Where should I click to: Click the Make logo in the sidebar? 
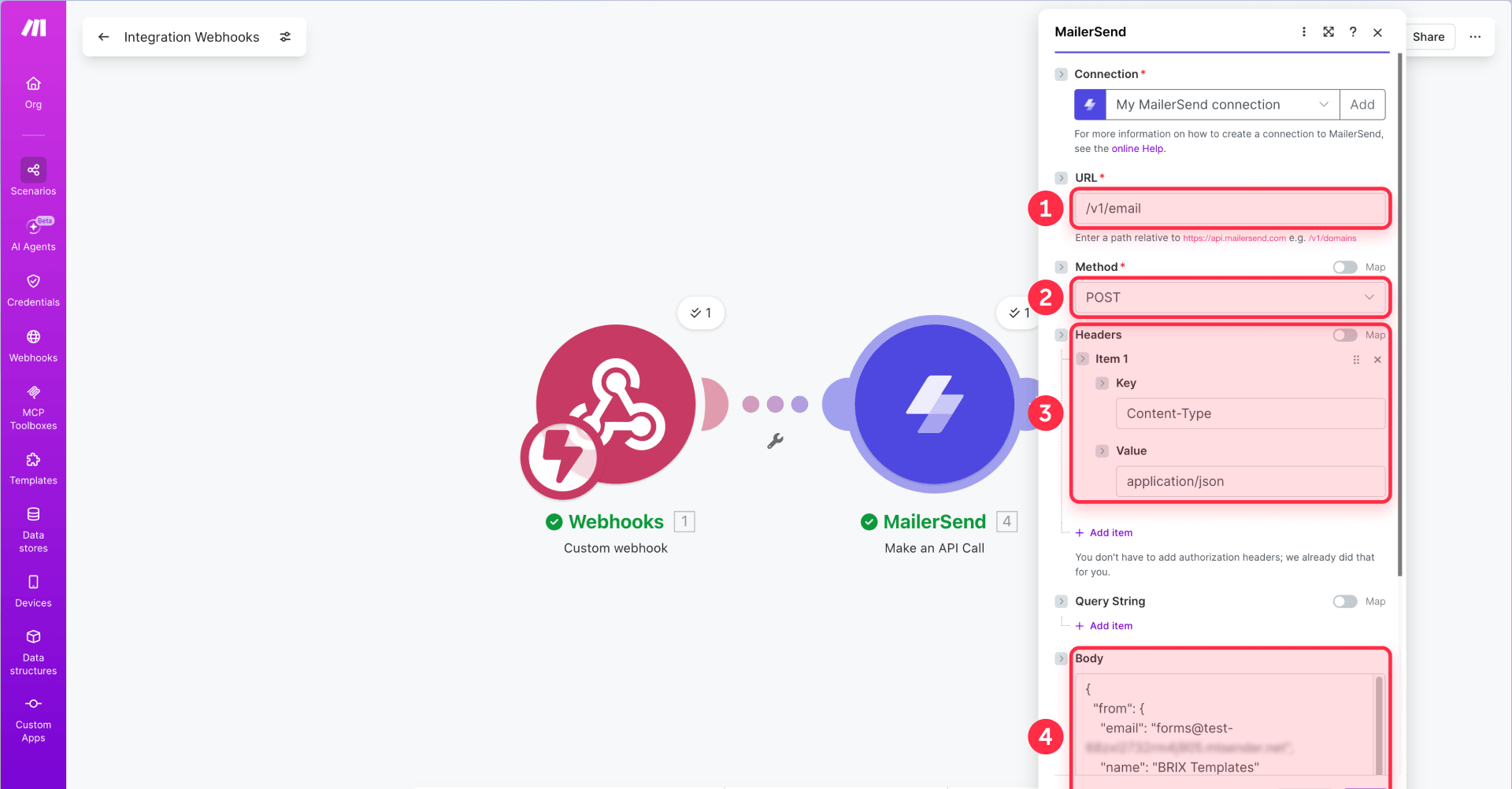[33, 28]
